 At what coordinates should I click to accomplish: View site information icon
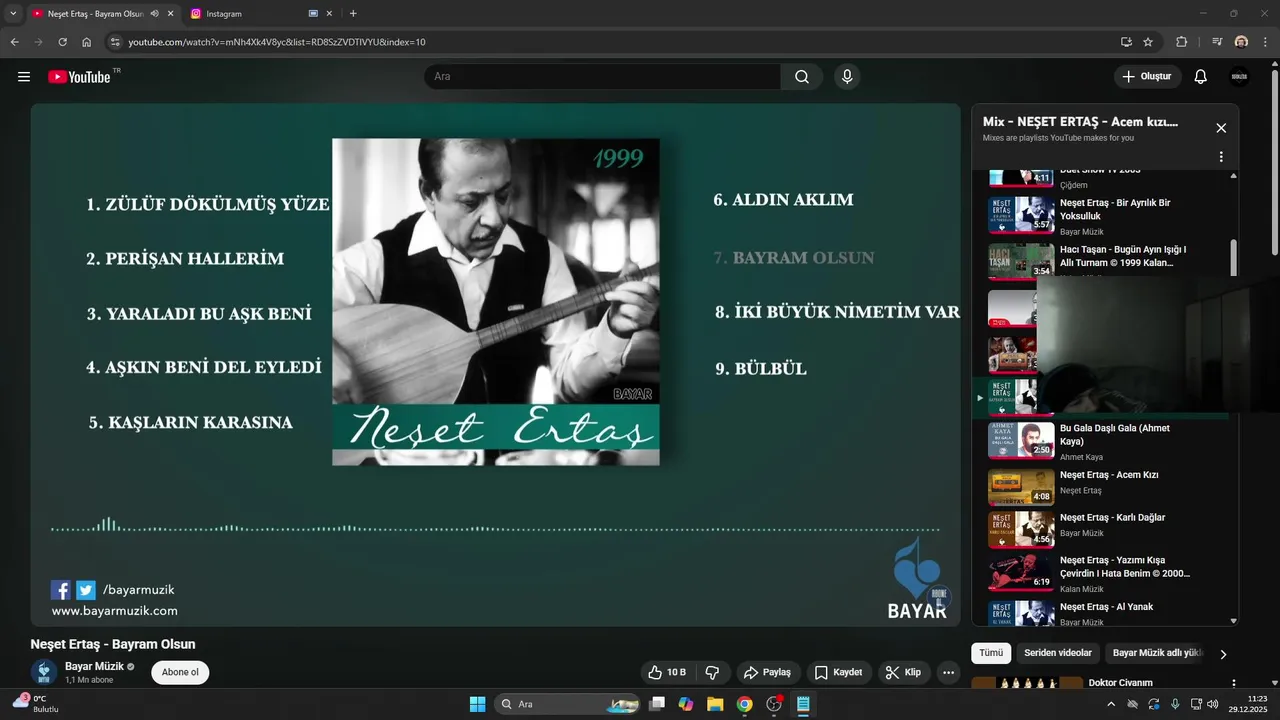point(115,42)
